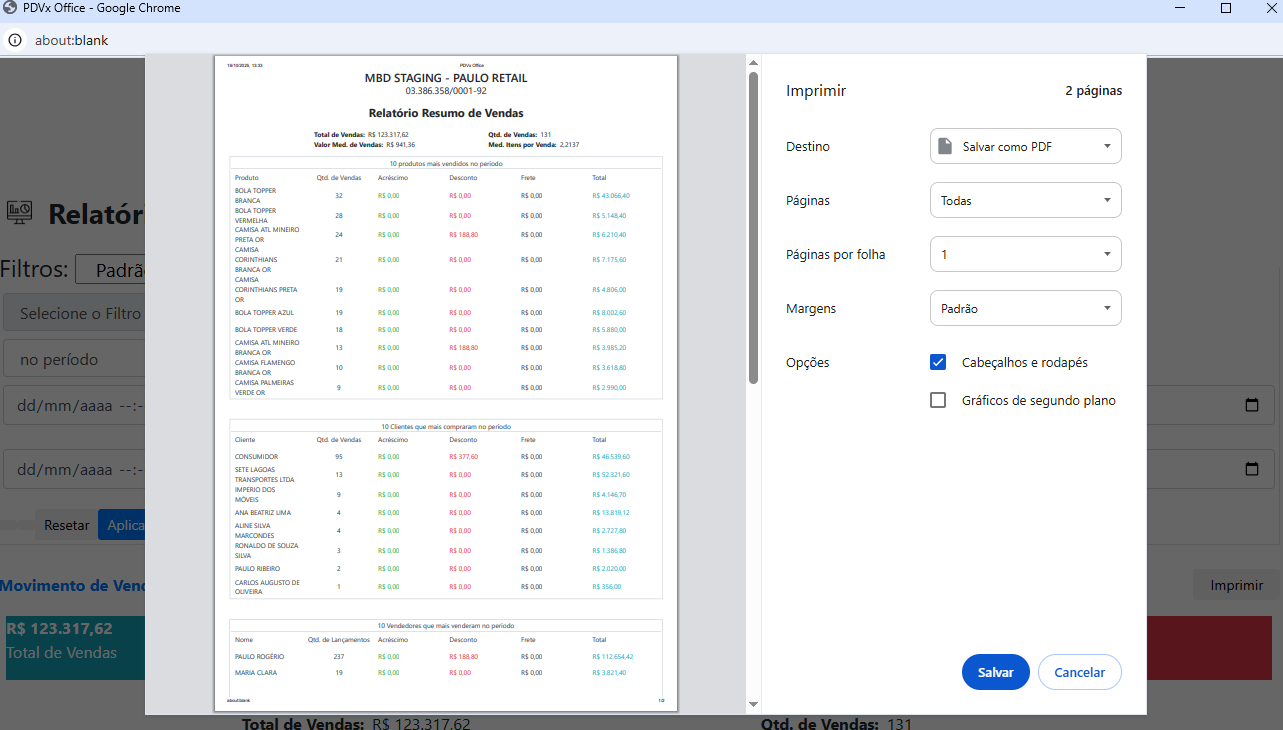Disable the Cabeçalhos e rodapés checkbox

click(x=938, y=363)
